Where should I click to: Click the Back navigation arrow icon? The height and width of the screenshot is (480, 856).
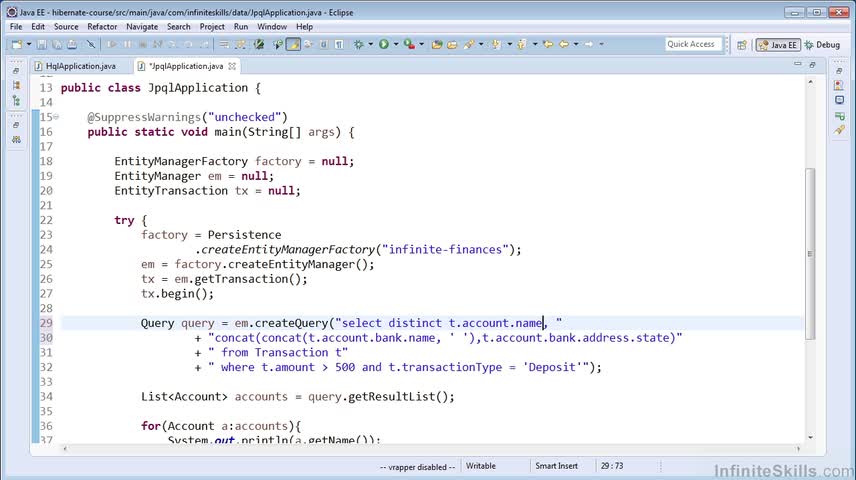(564, 44)
